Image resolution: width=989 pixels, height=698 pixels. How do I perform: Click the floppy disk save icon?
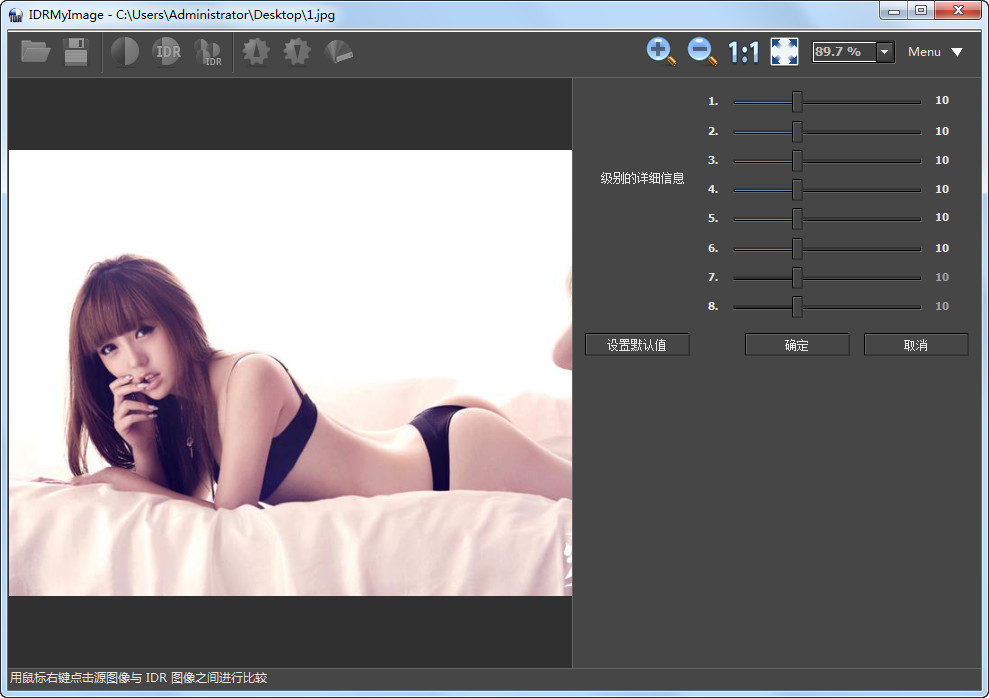point(77,52)
